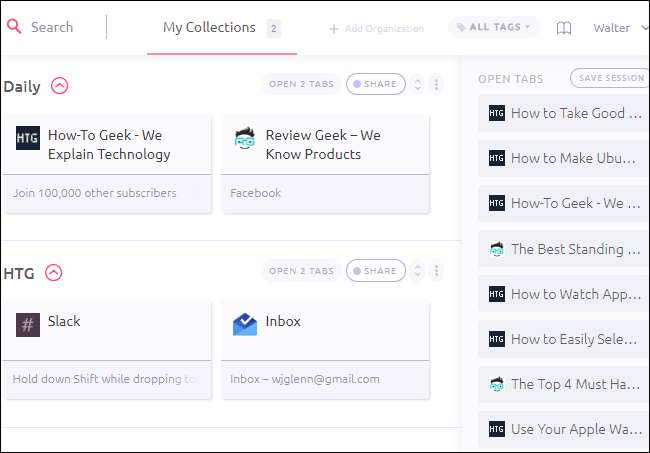Screen dimensions: 650x453
Task: Open the ALL TAGS dropdown
Action: (494, 27)
